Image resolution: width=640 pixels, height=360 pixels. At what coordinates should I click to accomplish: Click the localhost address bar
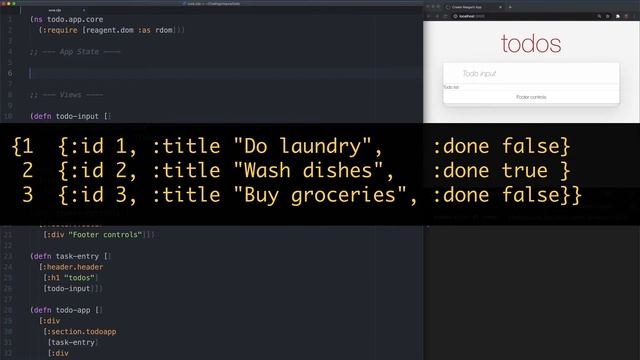coord(522,16)
